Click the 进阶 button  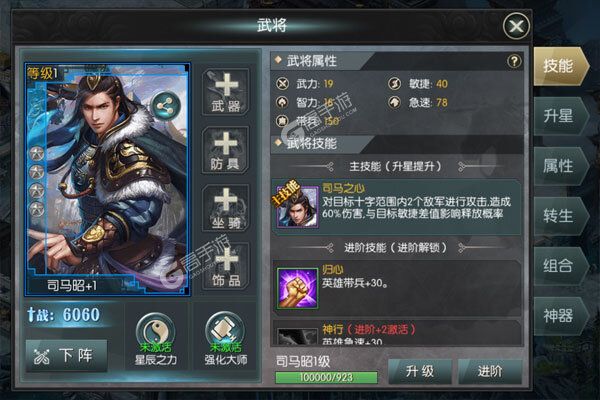tap(490, 371)
